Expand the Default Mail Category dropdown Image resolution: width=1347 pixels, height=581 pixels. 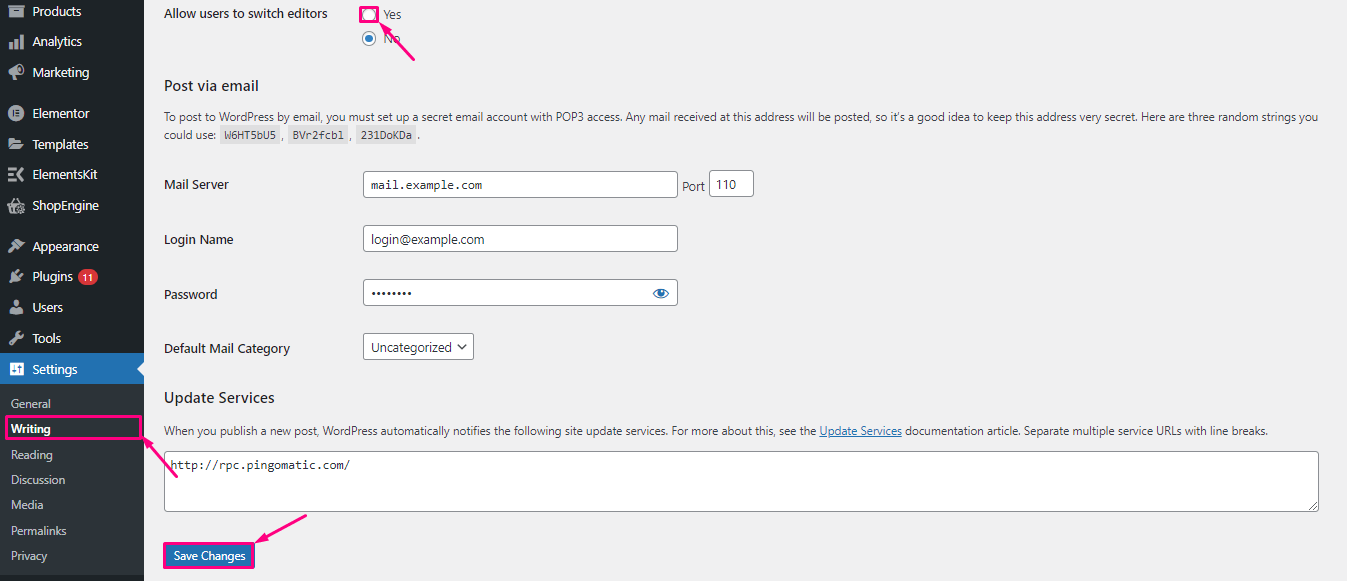tap(418, 347)
